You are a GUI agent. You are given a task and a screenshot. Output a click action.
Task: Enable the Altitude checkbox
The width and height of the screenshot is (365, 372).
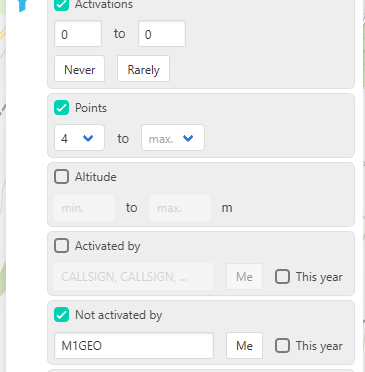point(61,177)
